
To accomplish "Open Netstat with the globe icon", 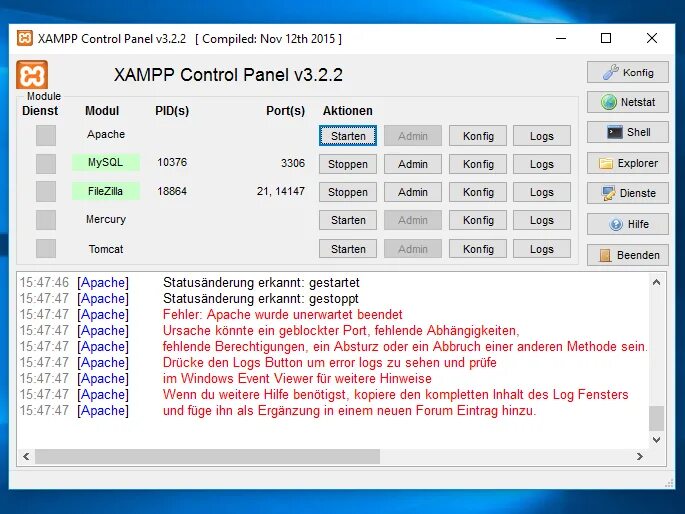I will pyautogui.click(x=628, y=102).
